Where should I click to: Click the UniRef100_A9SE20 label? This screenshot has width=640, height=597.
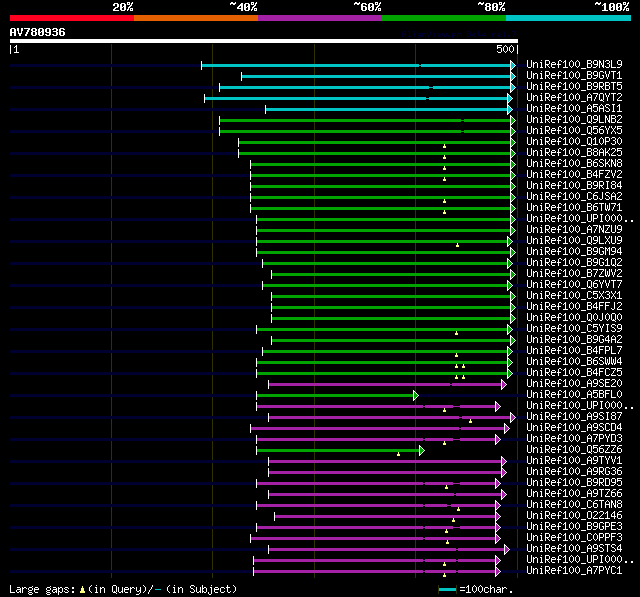[x=574, y=384]
